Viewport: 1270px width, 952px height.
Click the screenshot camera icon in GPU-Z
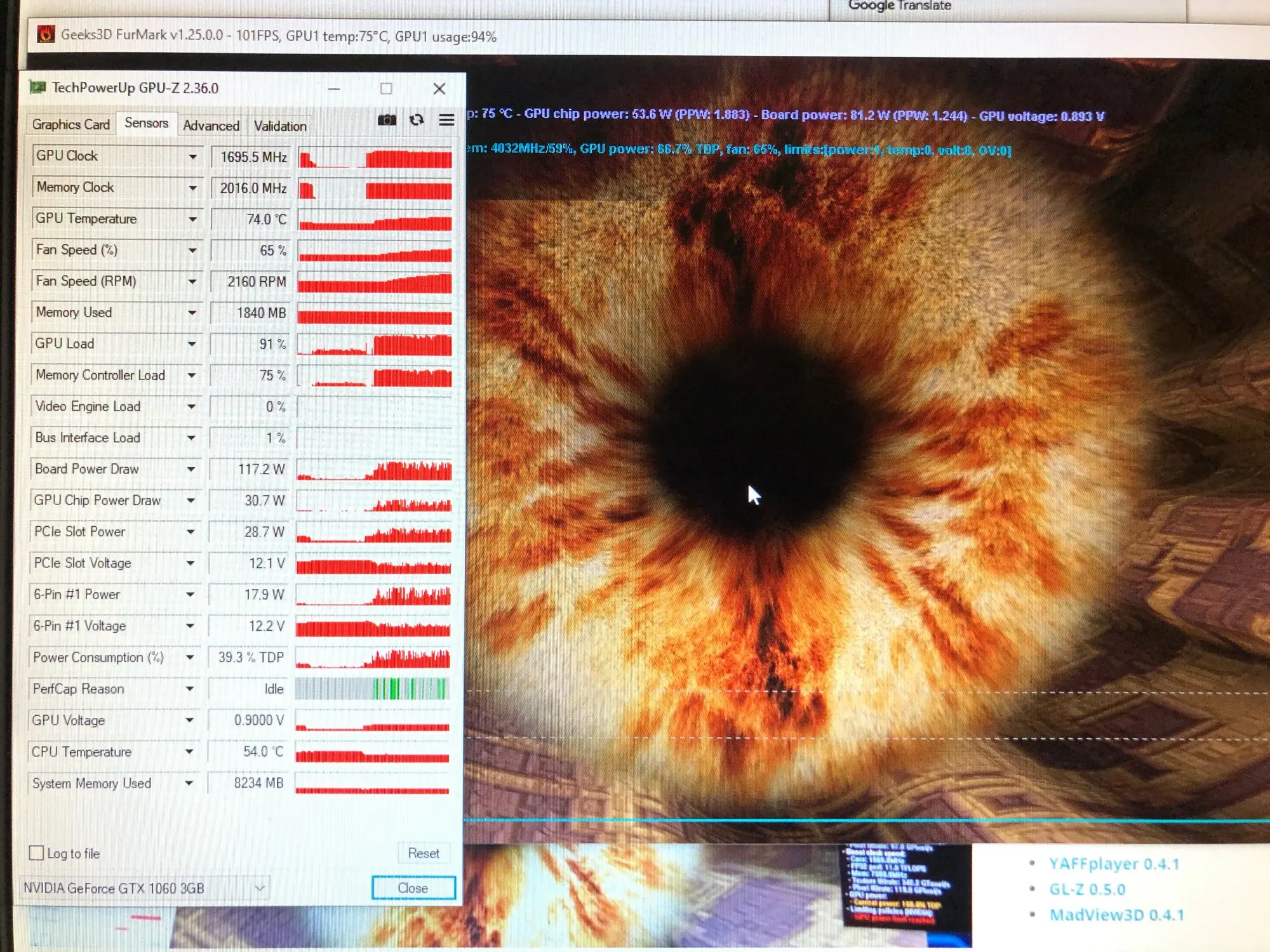tap(387, 120)
